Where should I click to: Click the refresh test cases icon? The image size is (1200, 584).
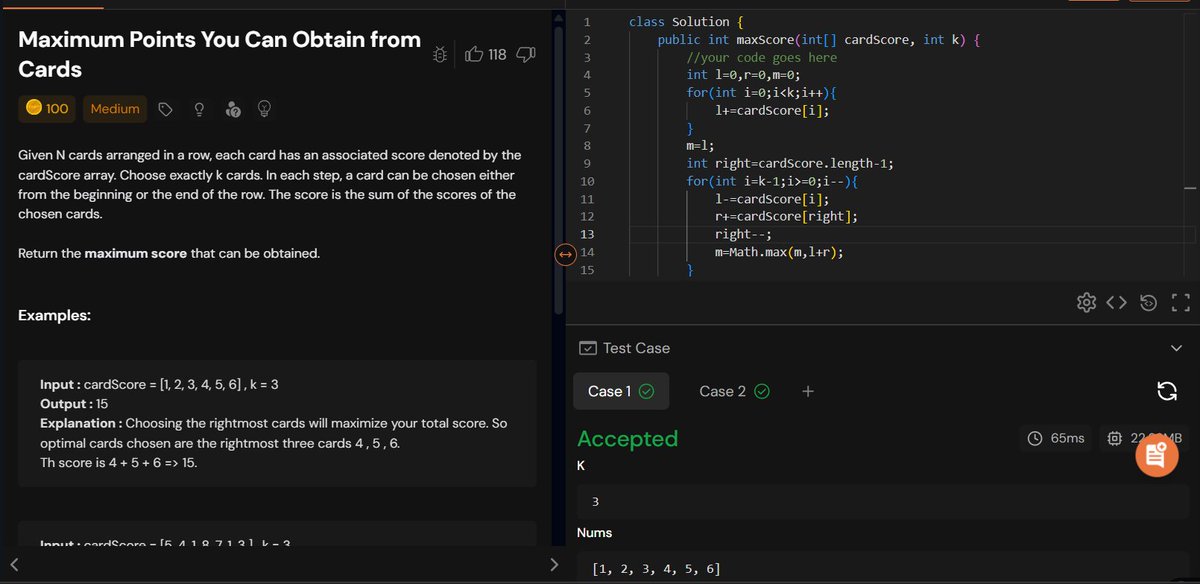pyautogui.click(x=1167, y=391)
